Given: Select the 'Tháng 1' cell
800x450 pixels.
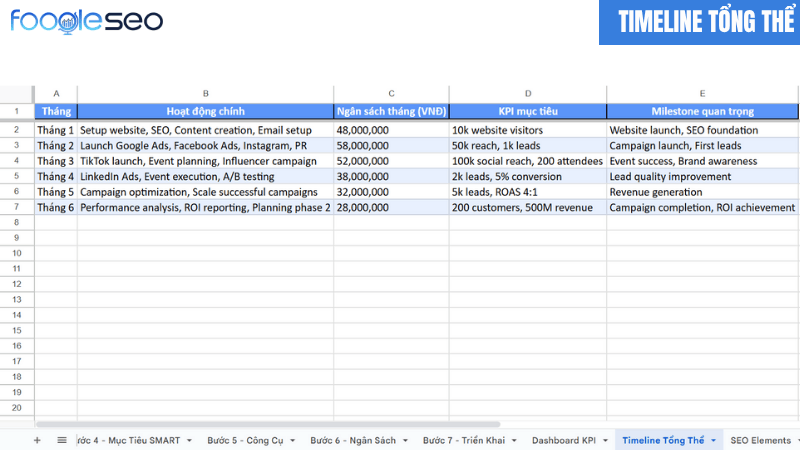Looking at the screenshot, I should [x=56, y=130].
